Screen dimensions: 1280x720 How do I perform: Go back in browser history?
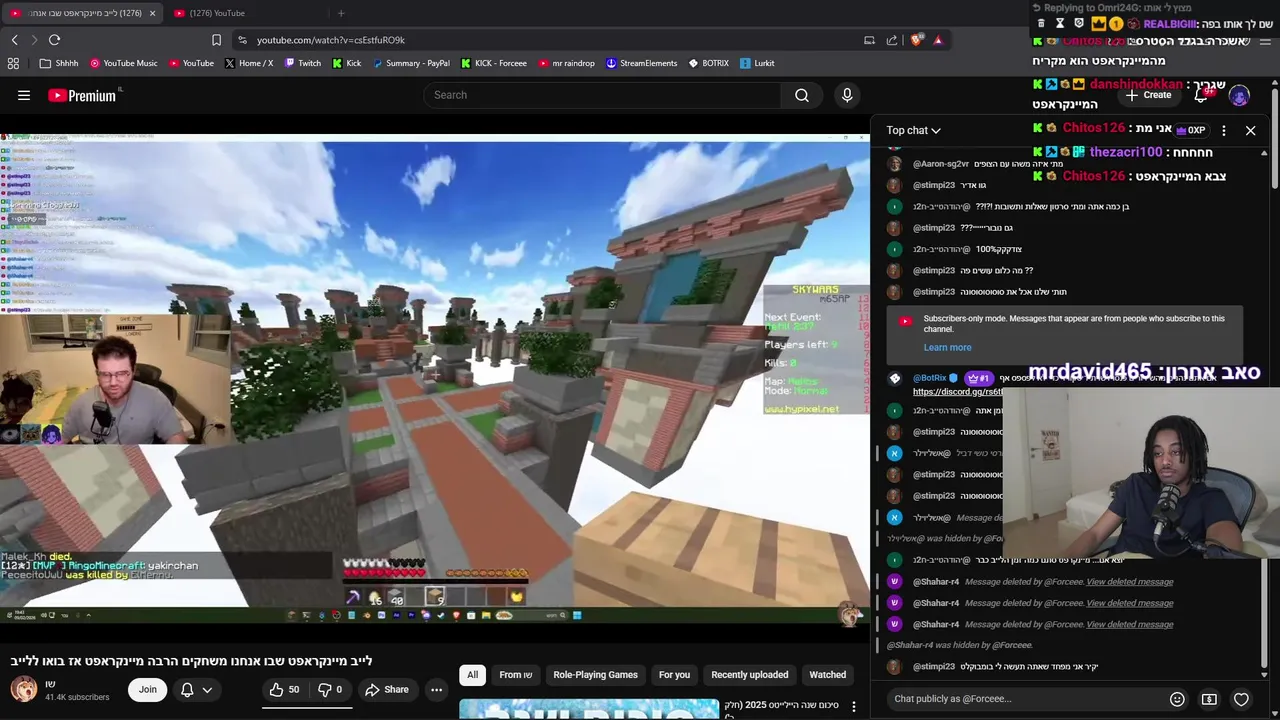14,40
